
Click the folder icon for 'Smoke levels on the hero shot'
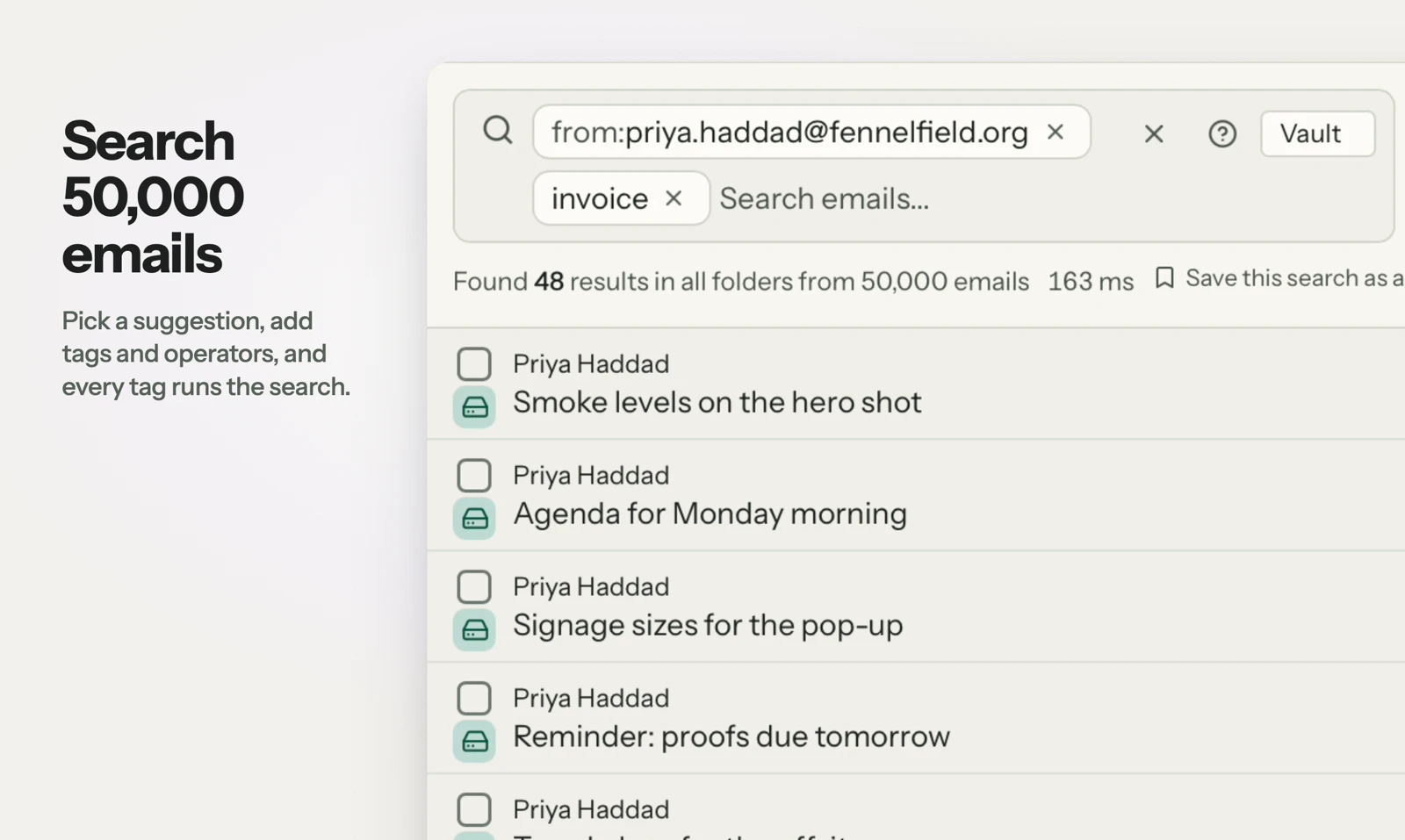coord(474,407)
